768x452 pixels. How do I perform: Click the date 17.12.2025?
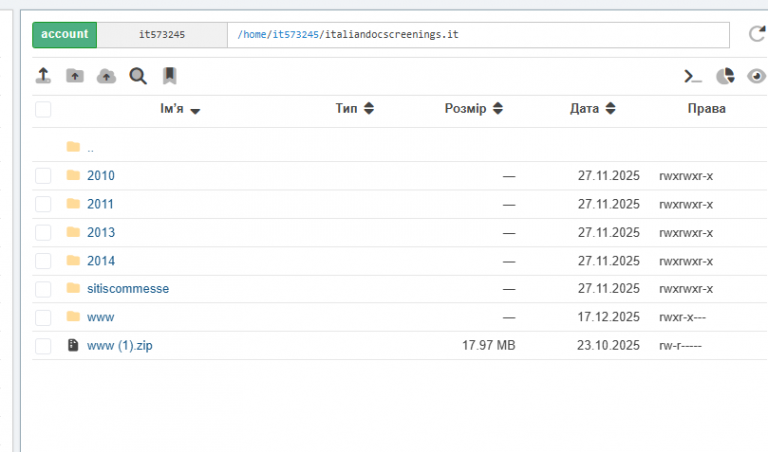pyautogui.click(x=608, y=317)
